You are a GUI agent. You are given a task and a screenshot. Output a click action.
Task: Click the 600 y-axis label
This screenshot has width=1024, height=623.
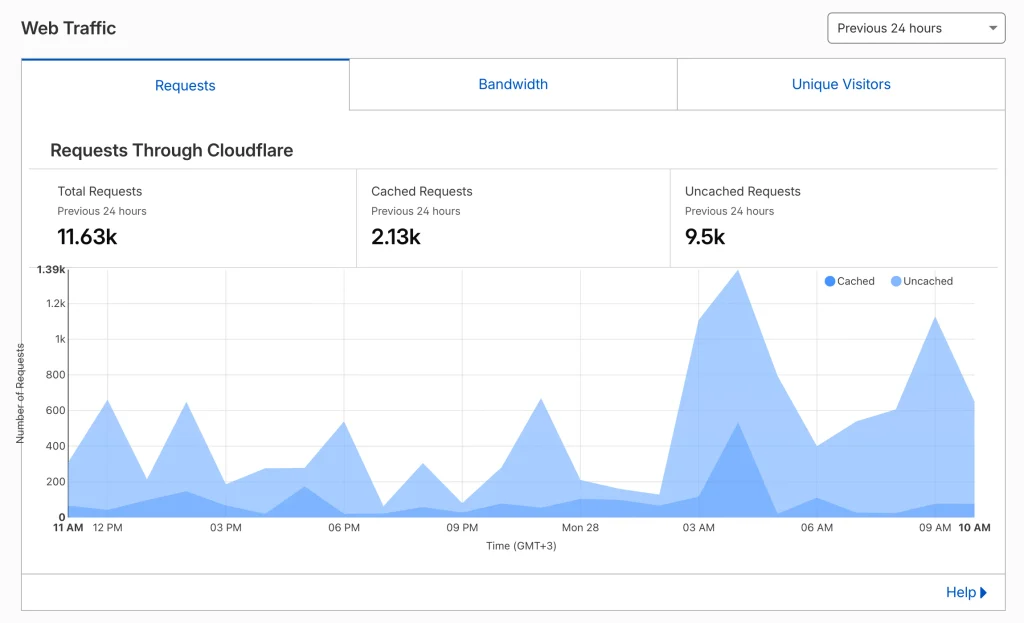click(x=56, y=411)
